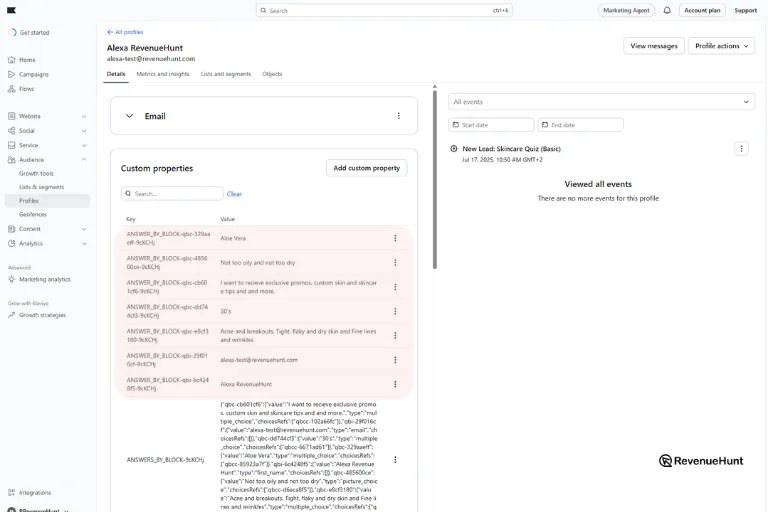This screenshot has height=512, width=768.
Task: Click the details panel vertical scrollbar
Action: click(x=434, y=179)
